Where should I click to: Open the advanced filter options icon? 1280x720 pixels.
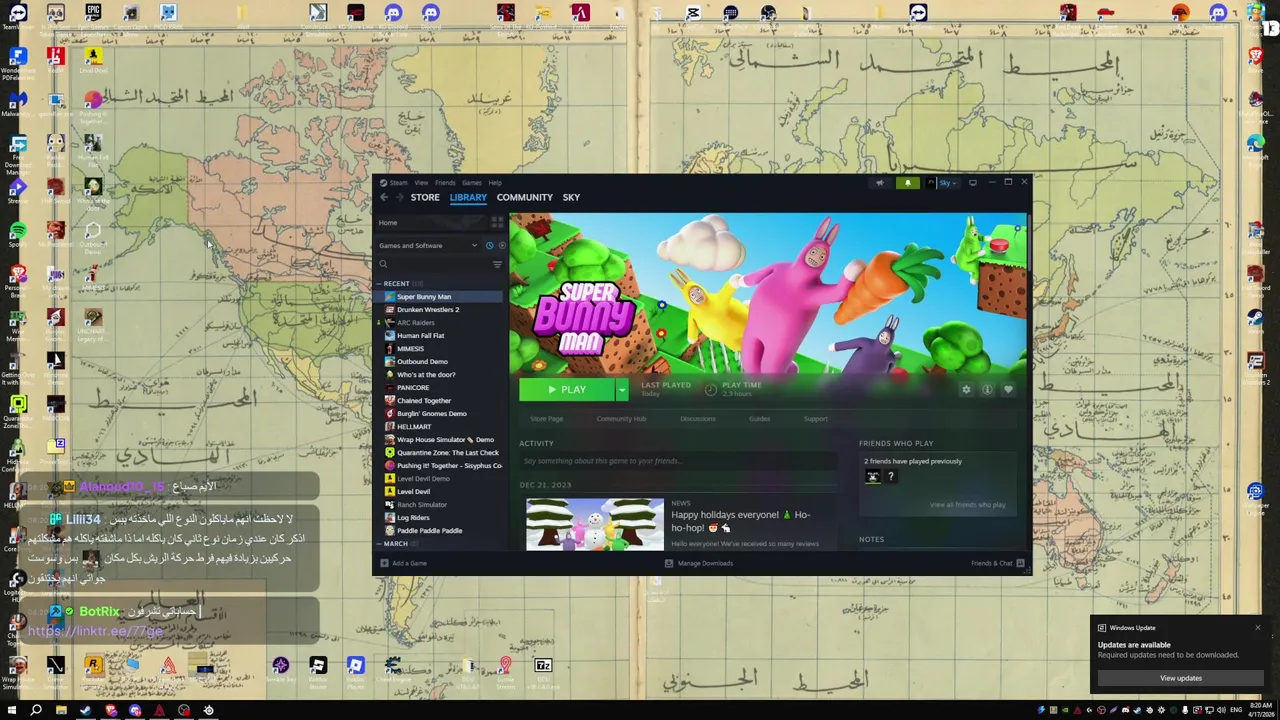click(497, 264)
